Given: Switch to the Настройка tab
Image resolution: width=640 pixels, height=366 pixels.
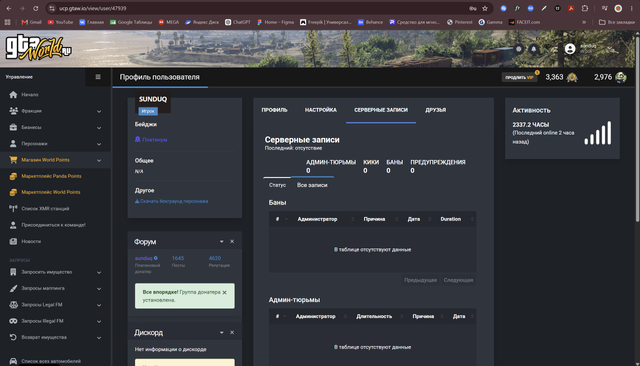Looking at the screenshot, I should click(321, 110).
